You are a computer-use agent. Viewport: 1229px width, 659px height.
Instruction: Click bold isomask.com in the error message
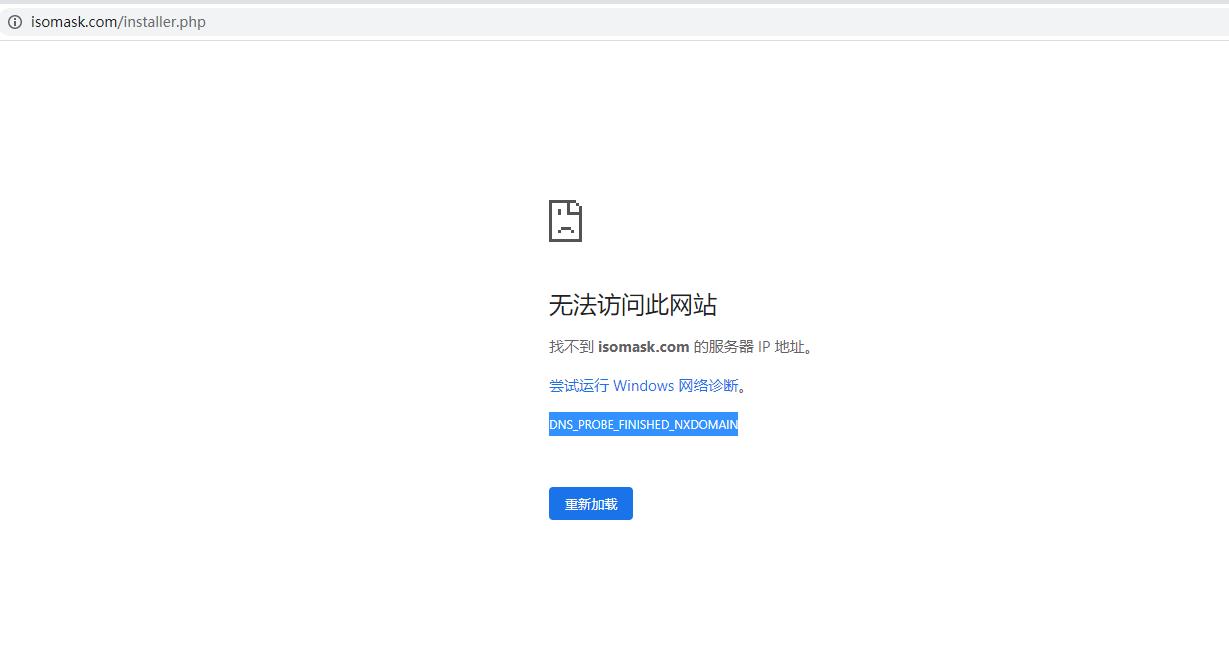643,347
